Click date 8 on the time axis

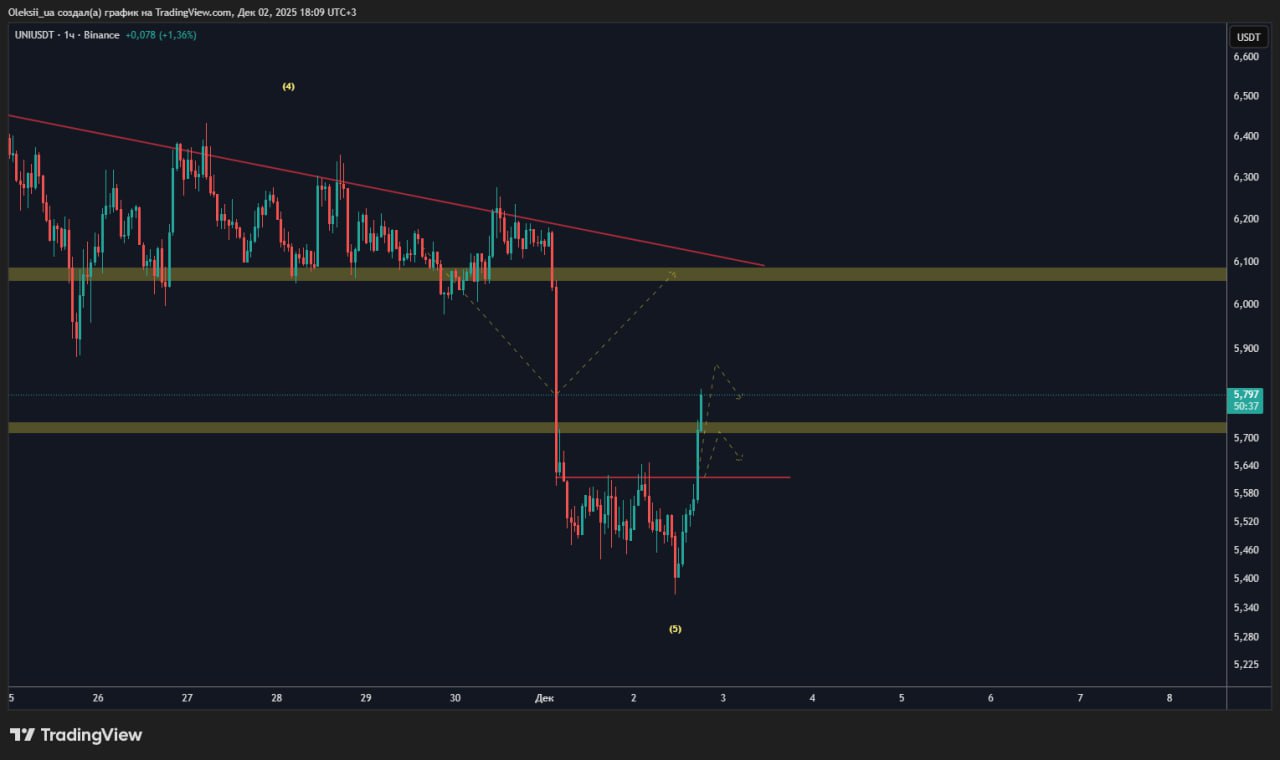coord(1169,698)
